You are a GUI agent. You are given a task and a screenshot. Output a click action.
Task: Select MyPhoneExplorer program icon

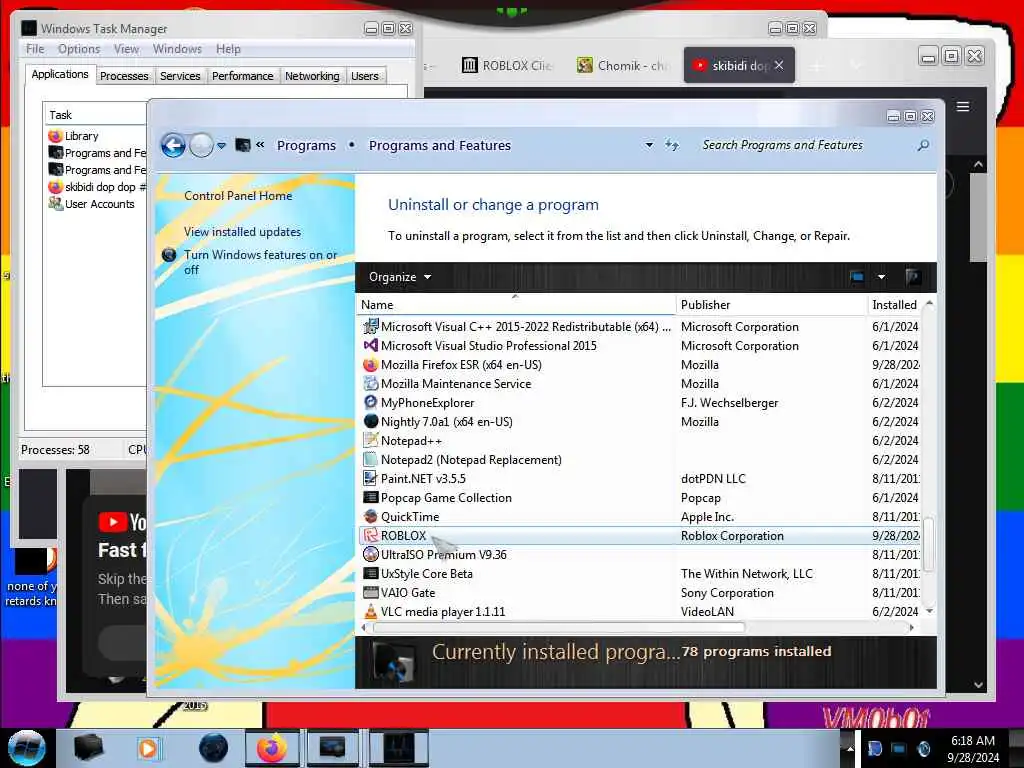point(370,402)
